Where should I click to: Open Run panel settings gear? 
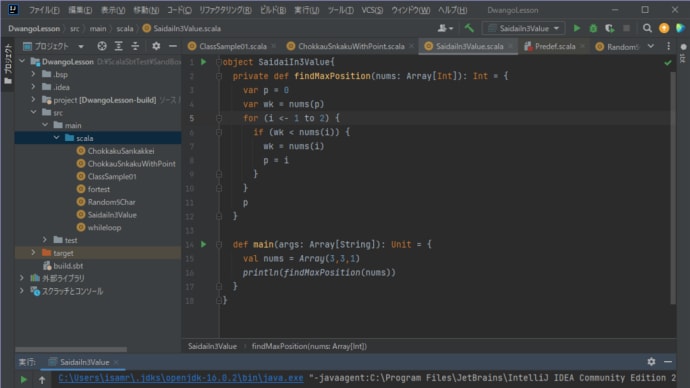coord(651,362)
